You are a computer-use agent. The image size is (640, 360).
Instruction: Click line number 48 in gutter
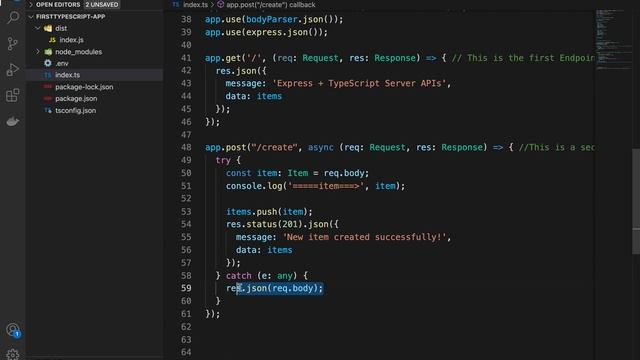point(186,147)
